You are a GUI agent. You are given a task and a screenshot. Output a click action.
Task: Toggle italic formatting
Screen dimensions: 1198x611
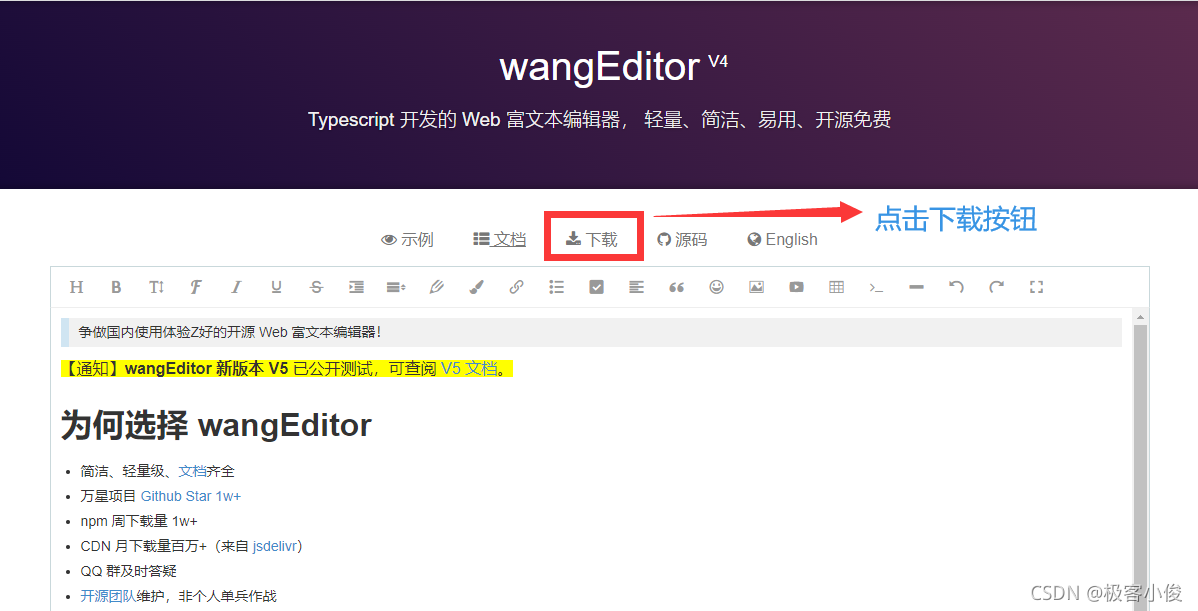pos(236,287)
